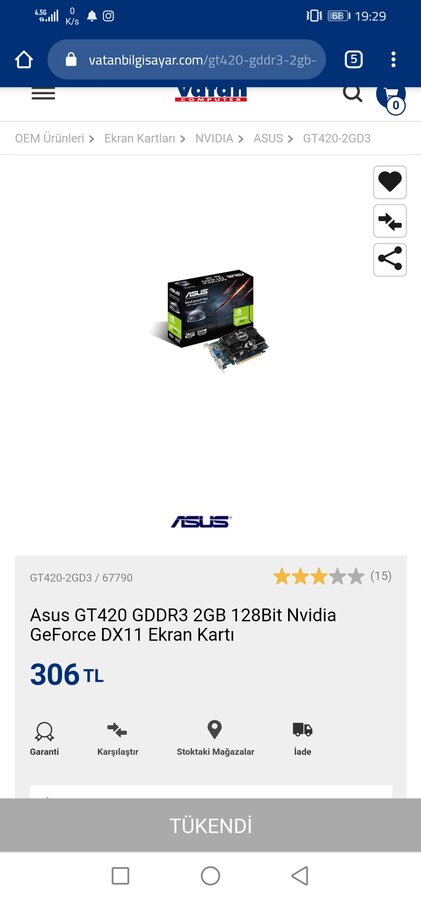Open the browser tabs counter showing 5
Screen dimensions: 421x900
pos(353,60)
